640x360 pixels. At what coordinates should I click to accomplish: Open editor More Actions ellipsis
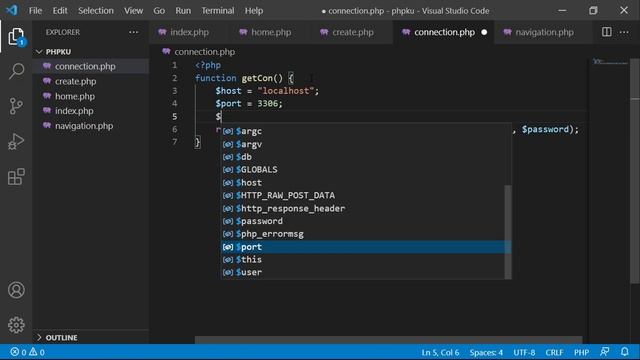click(x=624, y=32)
